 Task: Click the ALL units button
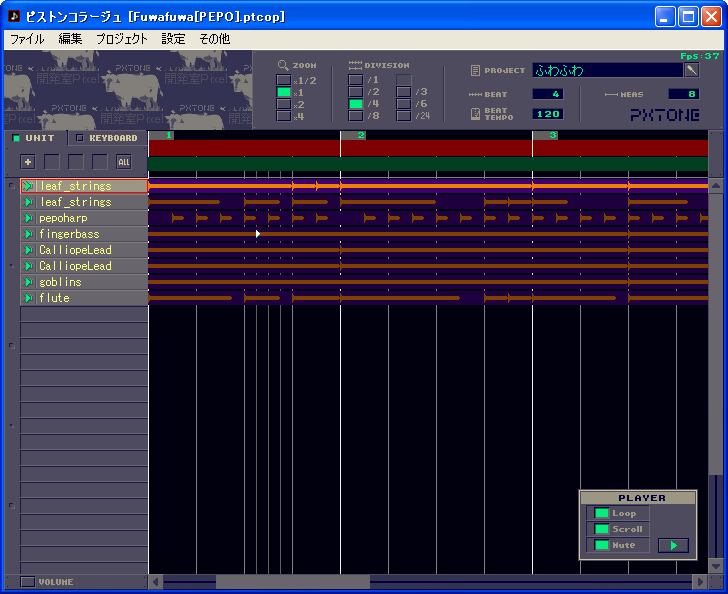coord(124,162)
